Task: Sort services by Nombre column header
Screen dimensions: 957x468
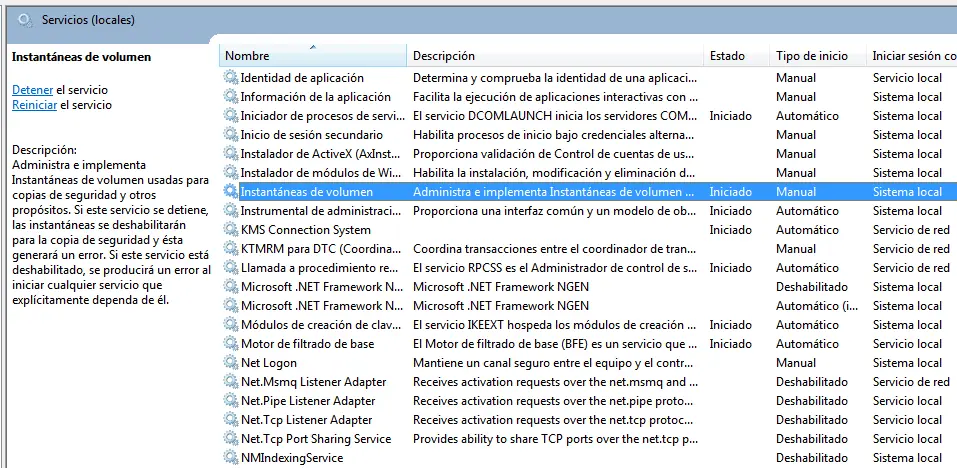Action: pos(312,56)
